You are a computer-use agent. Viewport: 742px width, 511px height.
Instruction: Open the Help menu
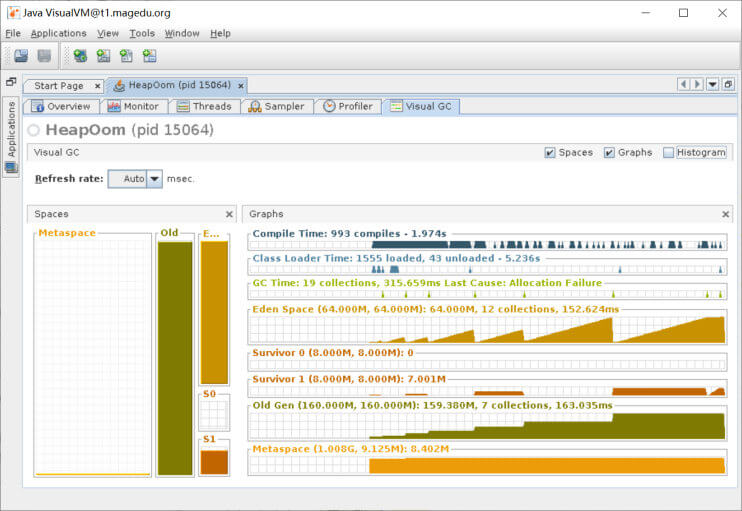[220, 34]
